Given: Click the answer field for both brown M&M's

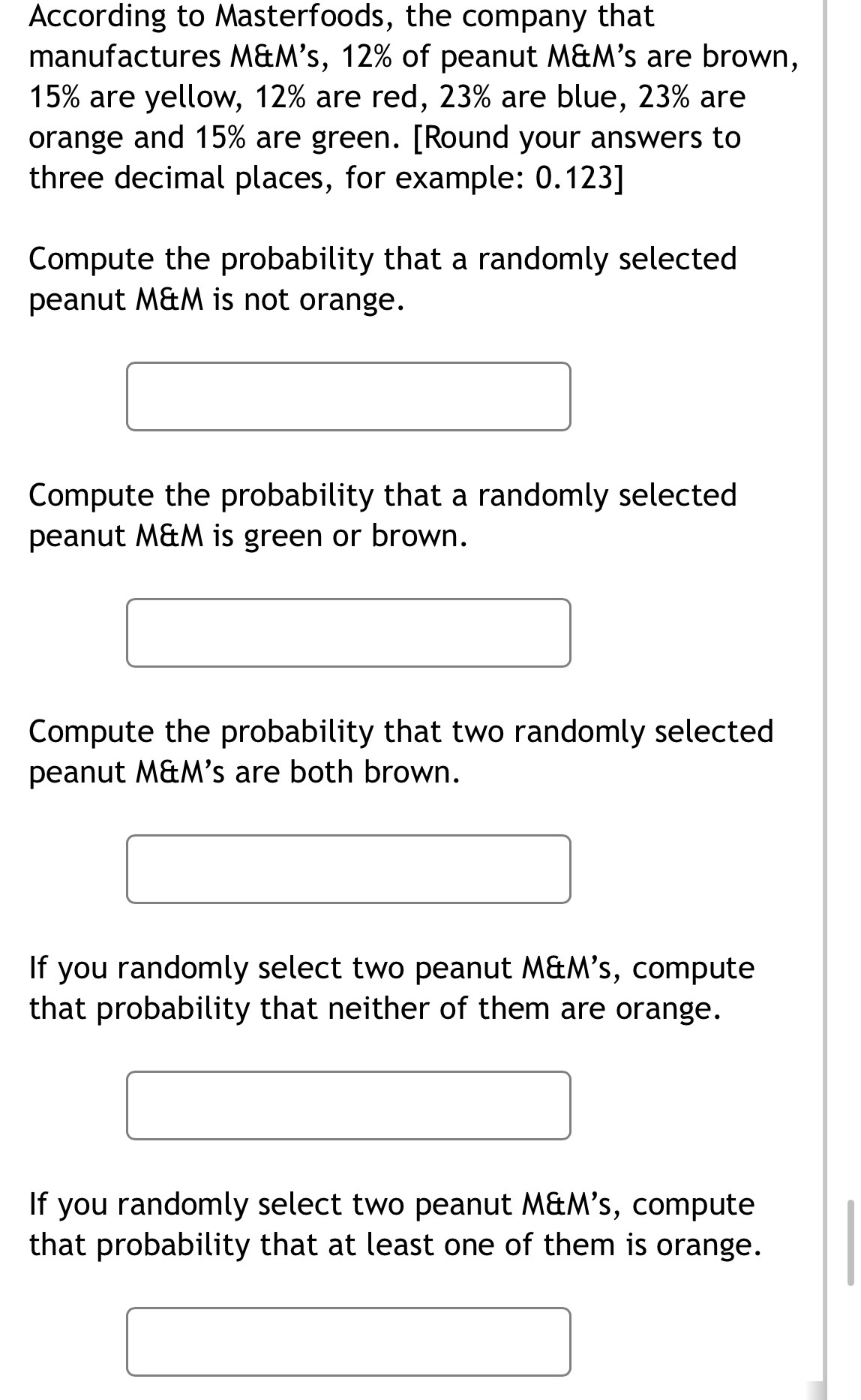Looking at the screenshot, I should (349, 869).
